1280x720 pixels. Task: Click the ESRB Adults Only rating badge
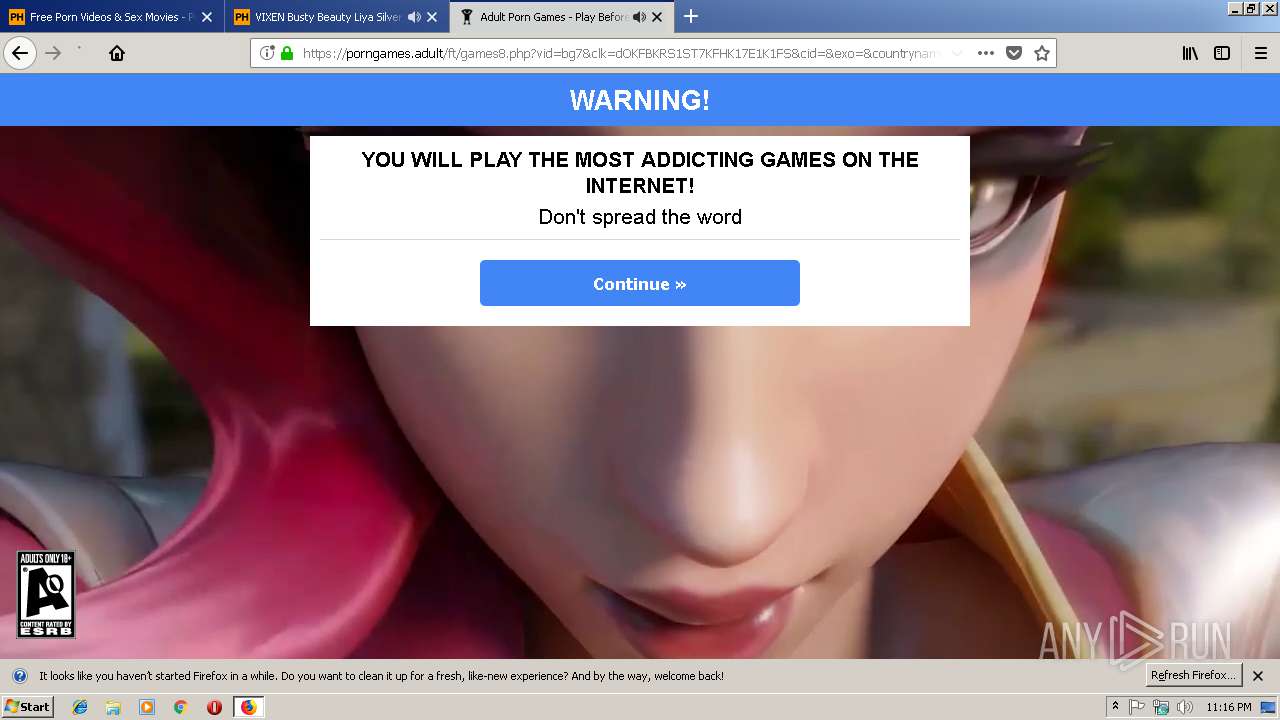click(x=46, y=594)
